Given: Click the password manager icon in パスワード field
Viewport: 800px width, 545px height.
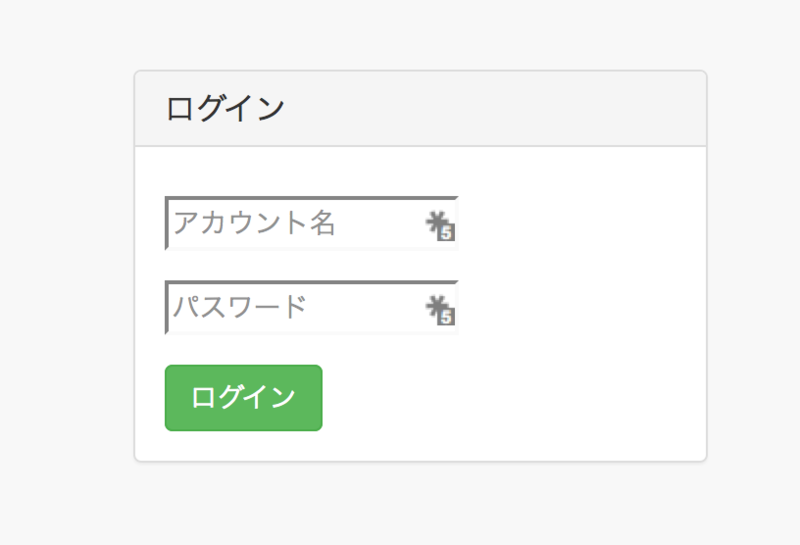Looking at the screenshot, I should [x=440, y=309].
